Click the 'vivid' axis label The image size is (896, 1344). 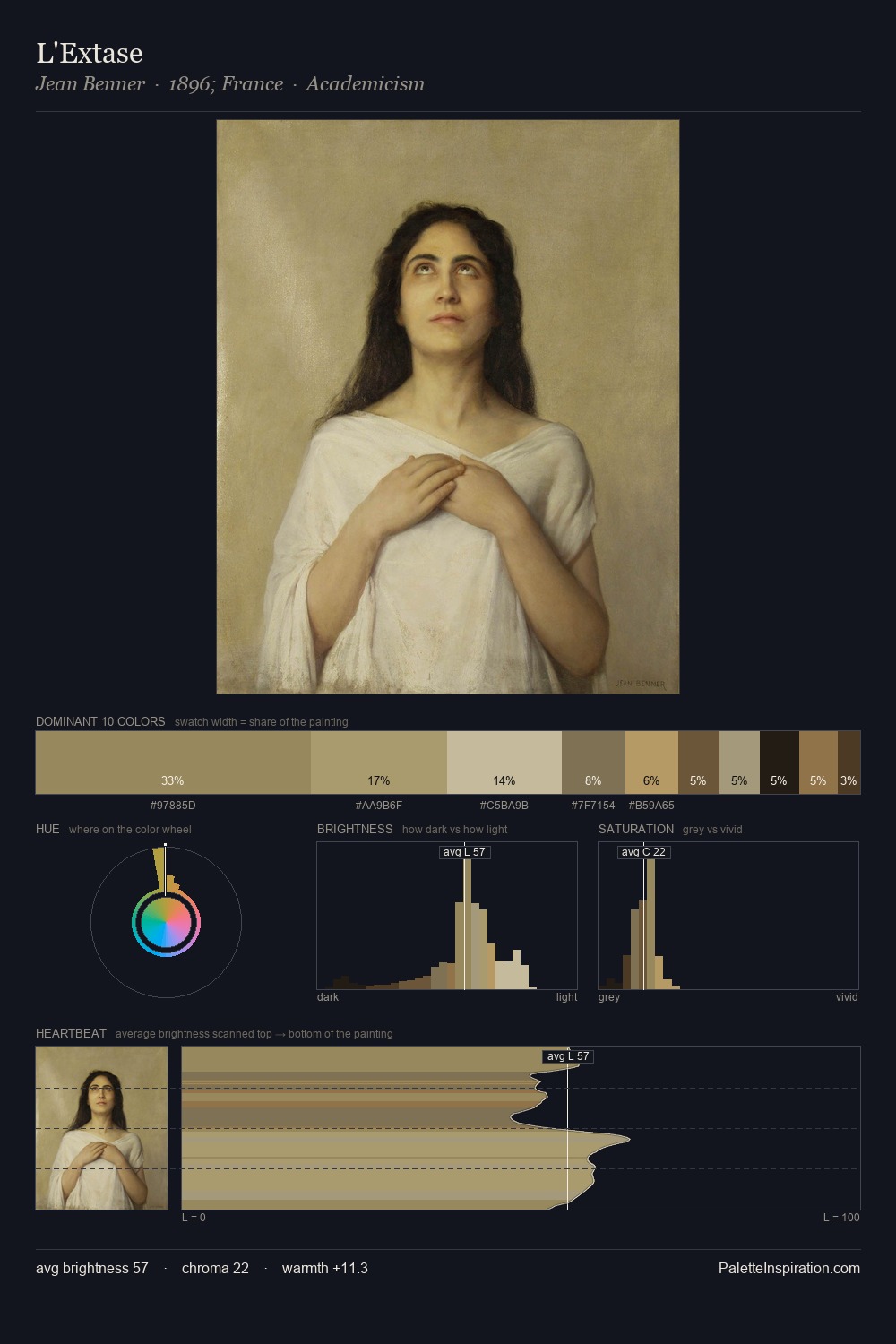tap(847, 997)
